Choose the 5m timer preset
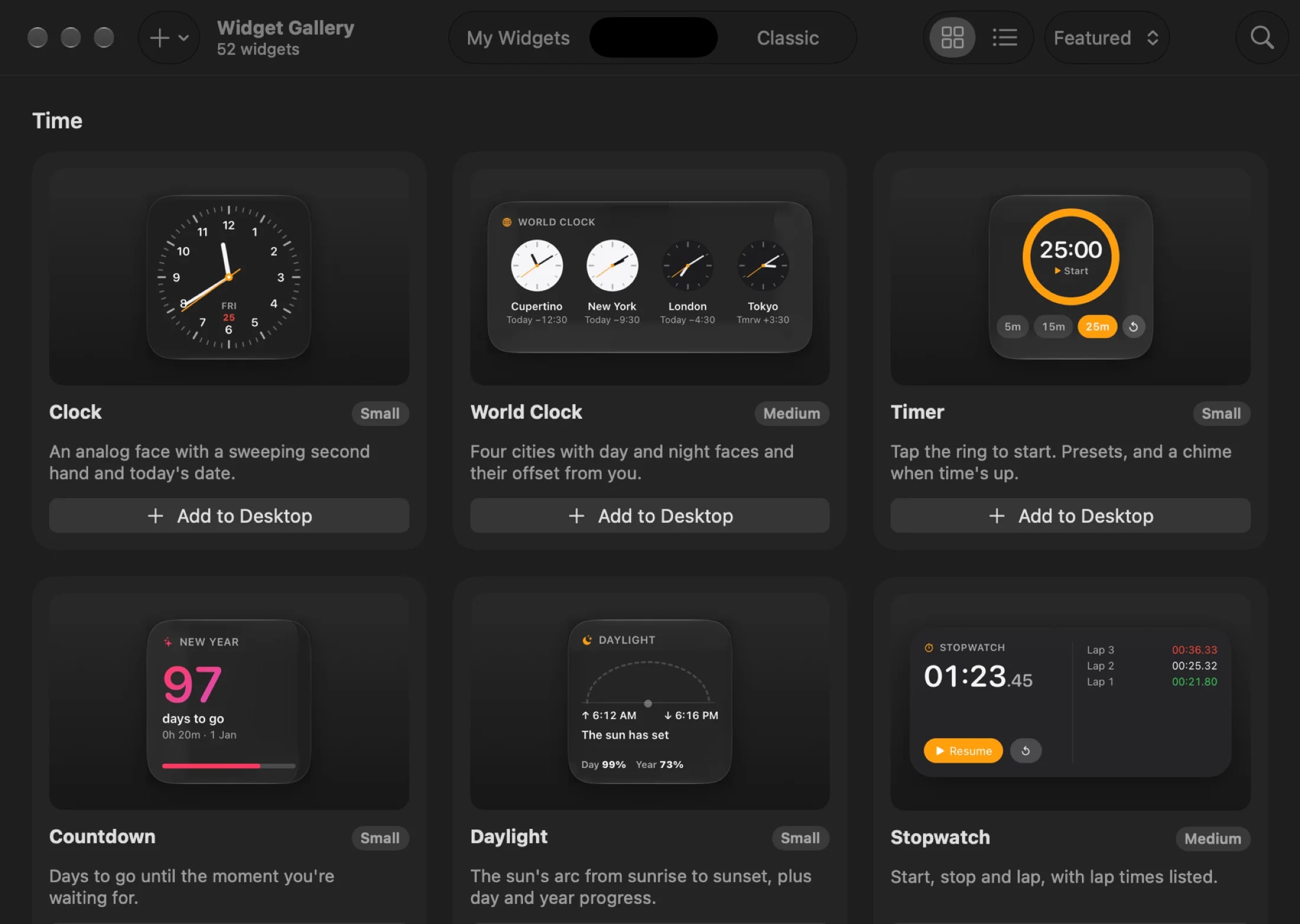 (x=1012, y=327)
